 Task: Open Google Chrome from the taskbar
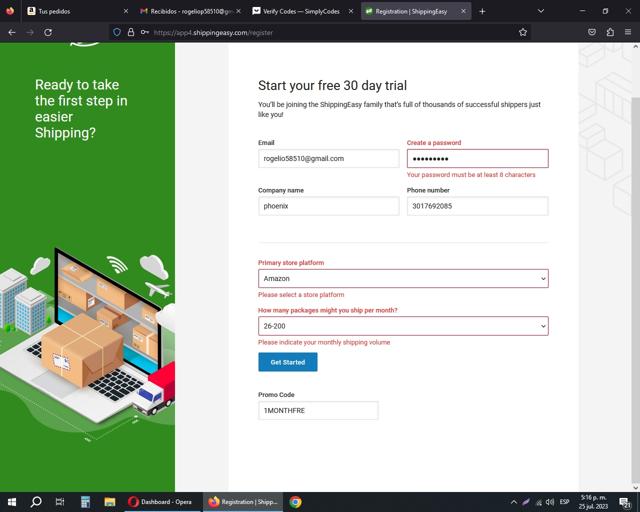click(296, 502)
